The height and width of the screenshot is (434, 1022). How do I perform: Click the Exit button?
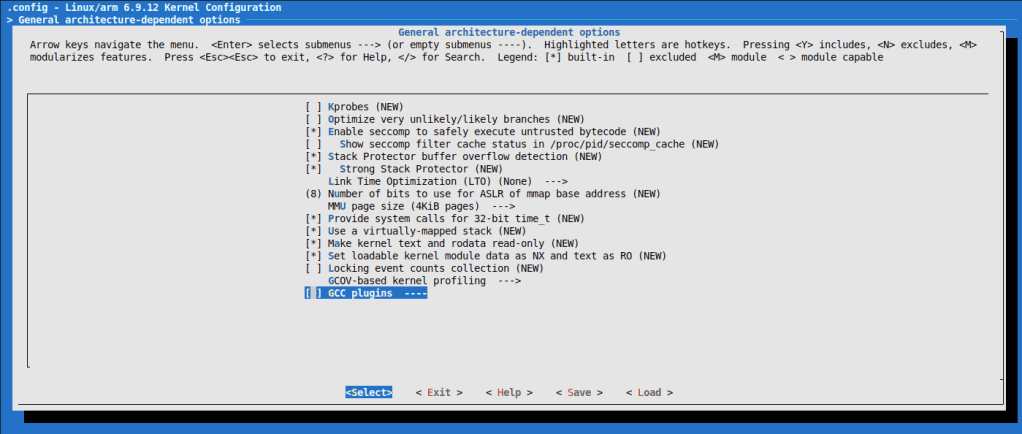pos(439,393)
